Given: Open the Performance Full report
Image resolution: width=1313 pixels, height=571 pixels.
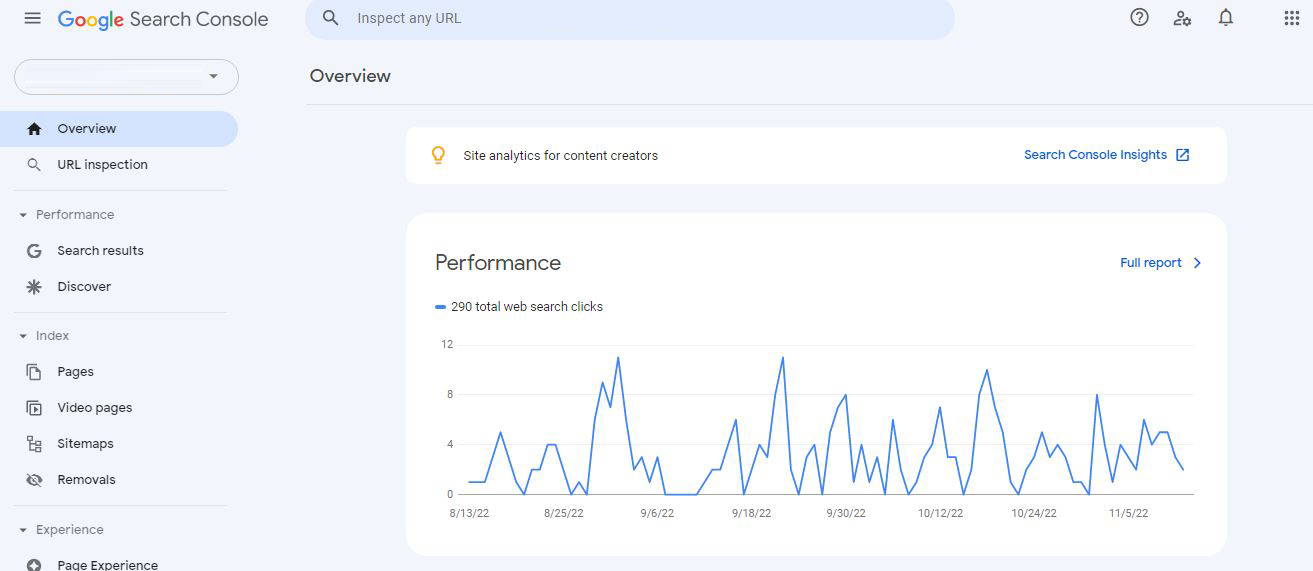Looking at the screenshot, I should 1161,263.
